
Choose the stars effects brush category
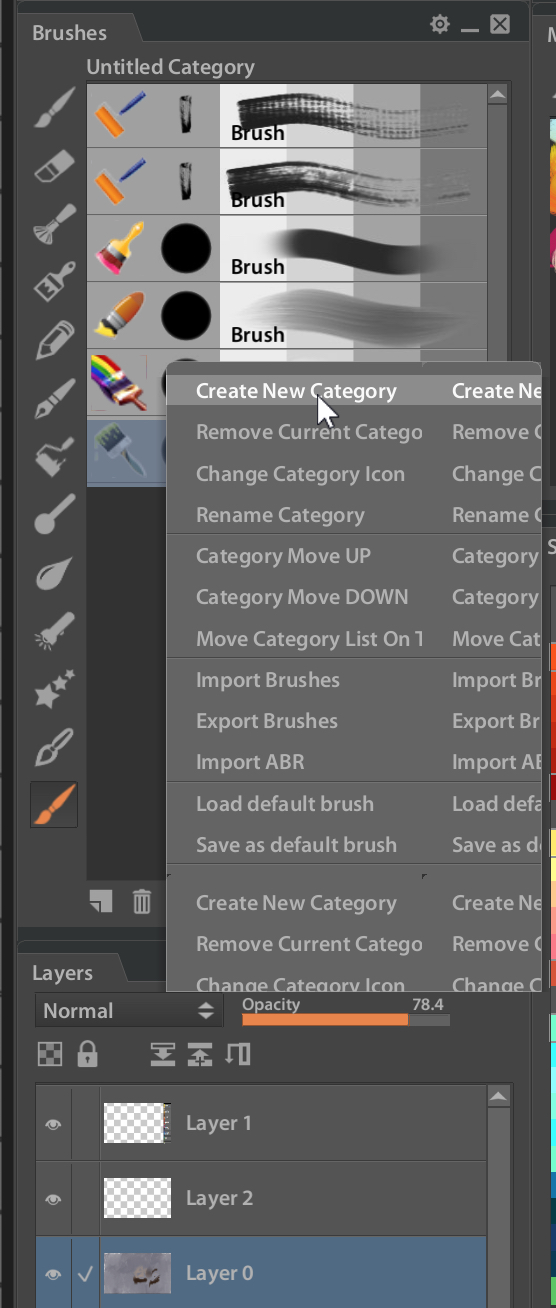(x=55, y=691)
